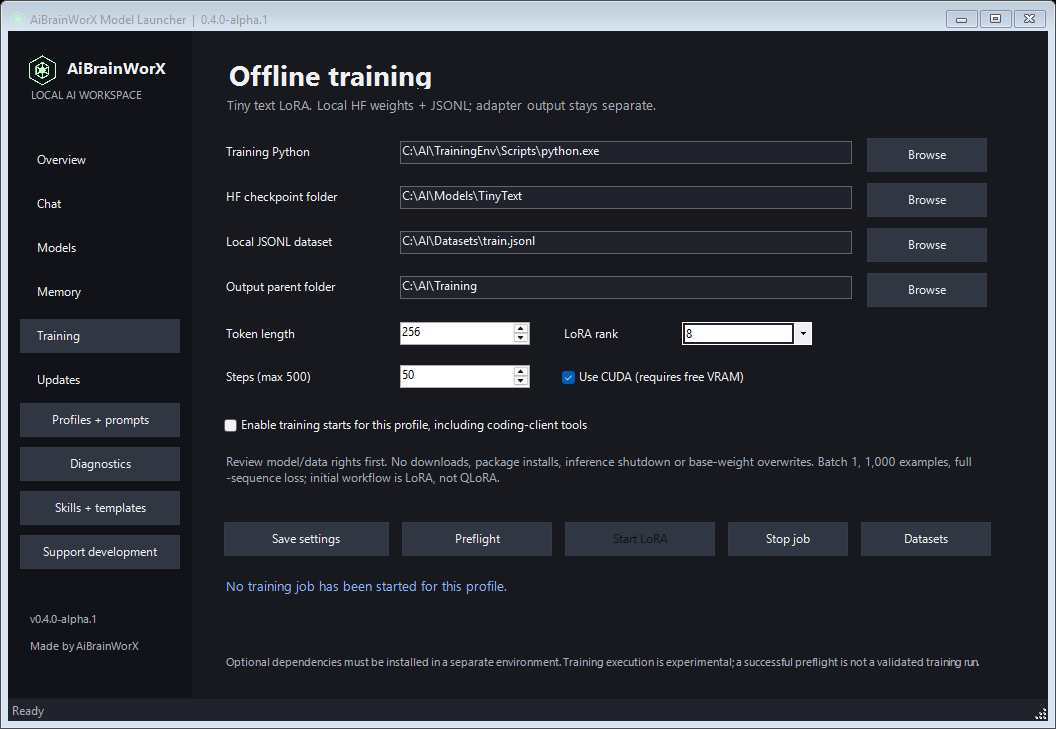The image size is (1056, 729).
Task: Click the Output parent folder path field
Action: click(626, 288)
